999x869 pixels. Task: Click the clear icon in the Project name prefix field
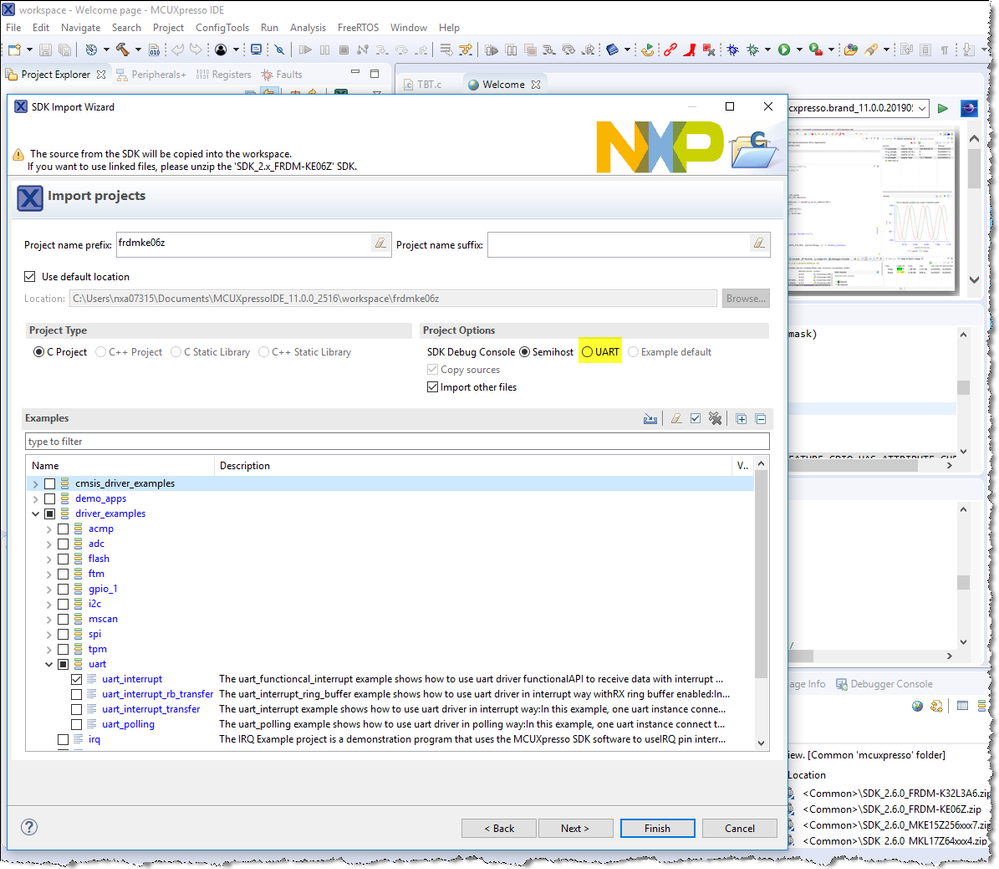click(x=379, y=244)
